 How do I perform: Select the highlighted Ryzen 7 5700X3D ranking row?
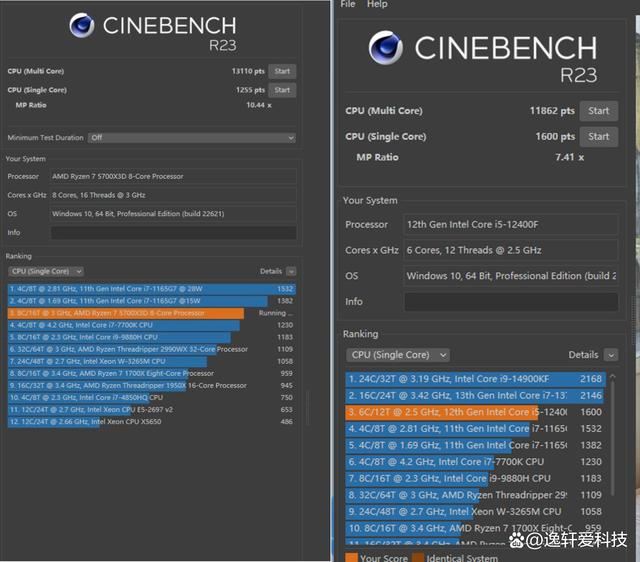[125, 313]
